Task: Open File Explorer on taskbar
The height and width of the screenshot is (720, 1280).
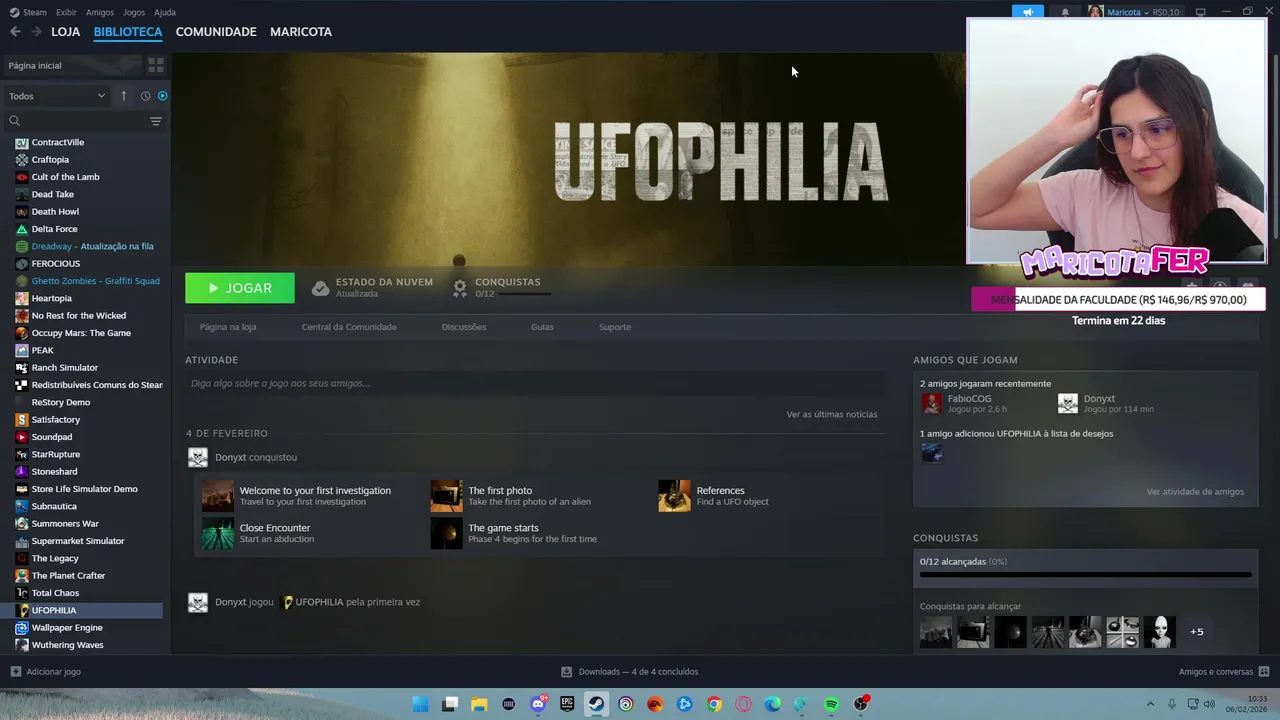Action: point(479,704)
